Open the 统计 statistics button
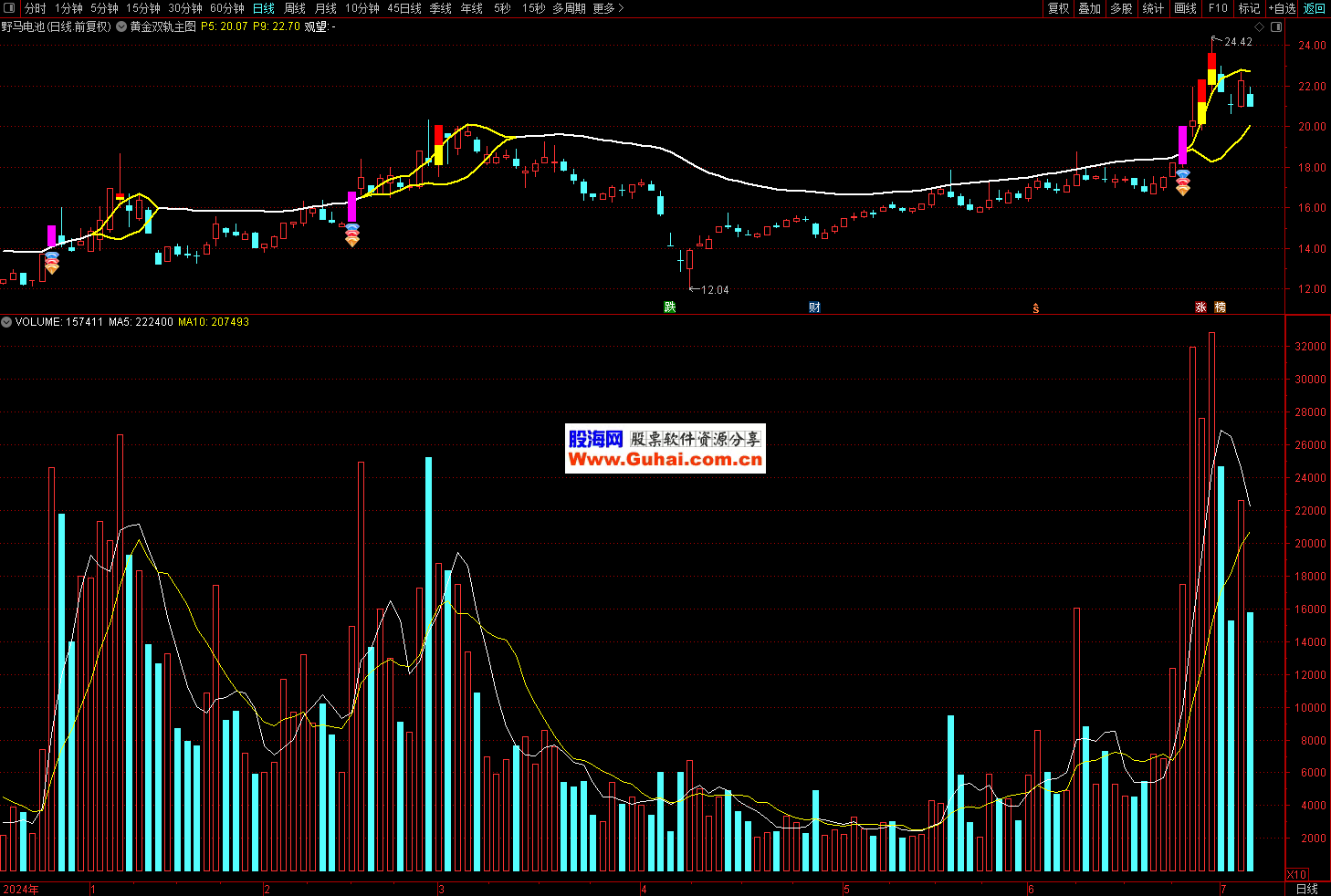Screen dimensions: 1331x896 coord(1153,8)
